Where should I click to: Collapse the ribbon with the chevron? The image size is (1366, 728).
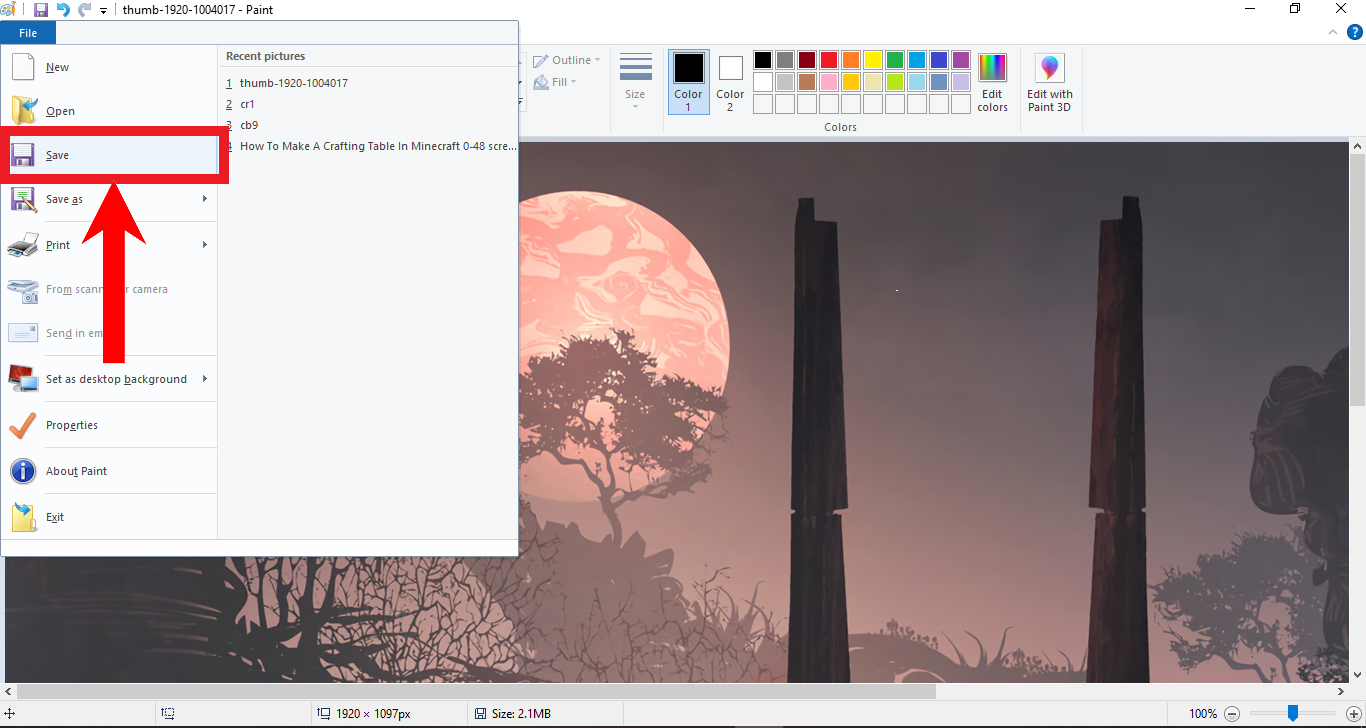[1331, 33]
